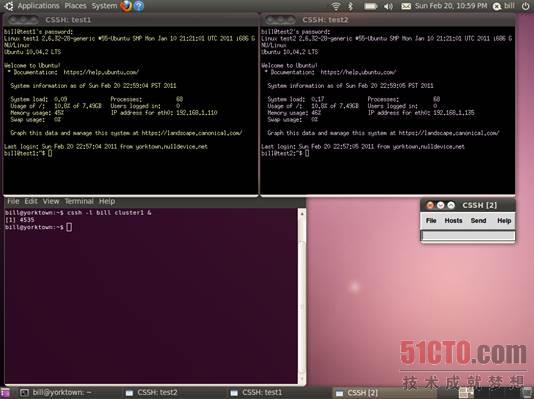
Task: Click the IP address 192.168.1.110 in test1
Action: click(x=197, y=113)
